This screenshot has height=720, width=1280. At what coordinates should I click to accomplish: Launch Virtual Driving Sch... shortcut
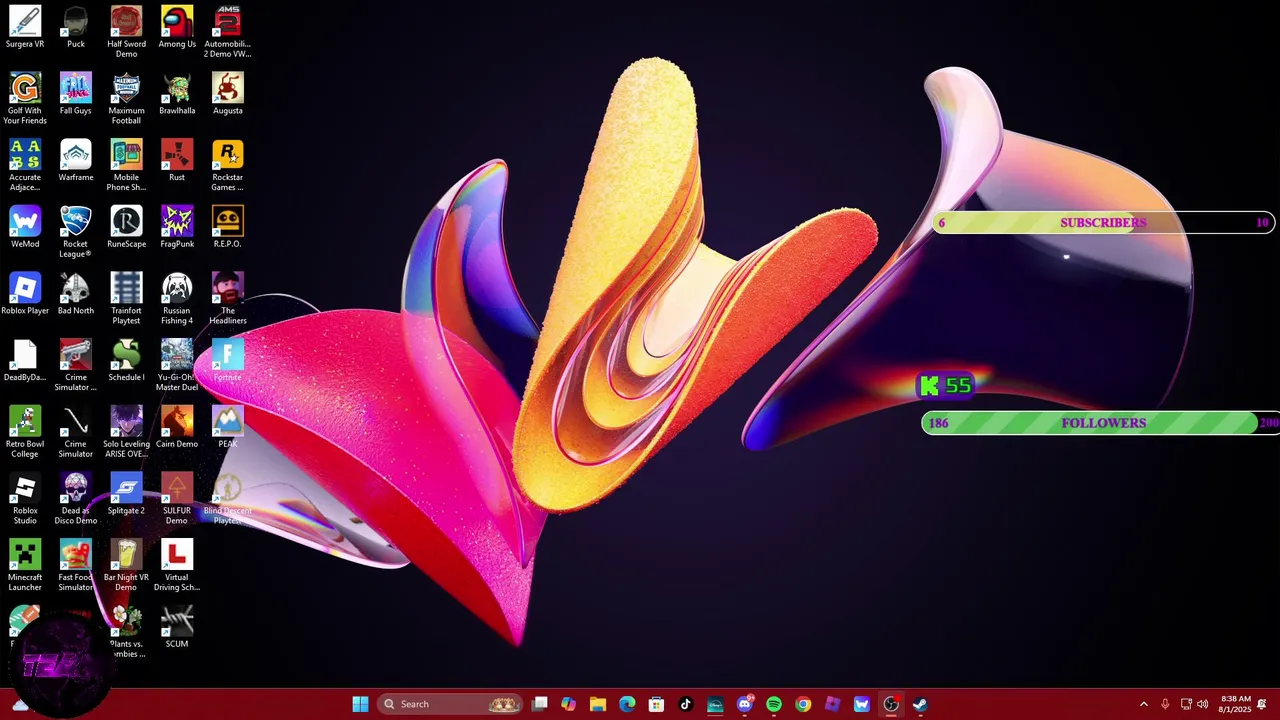coord(177,565)
